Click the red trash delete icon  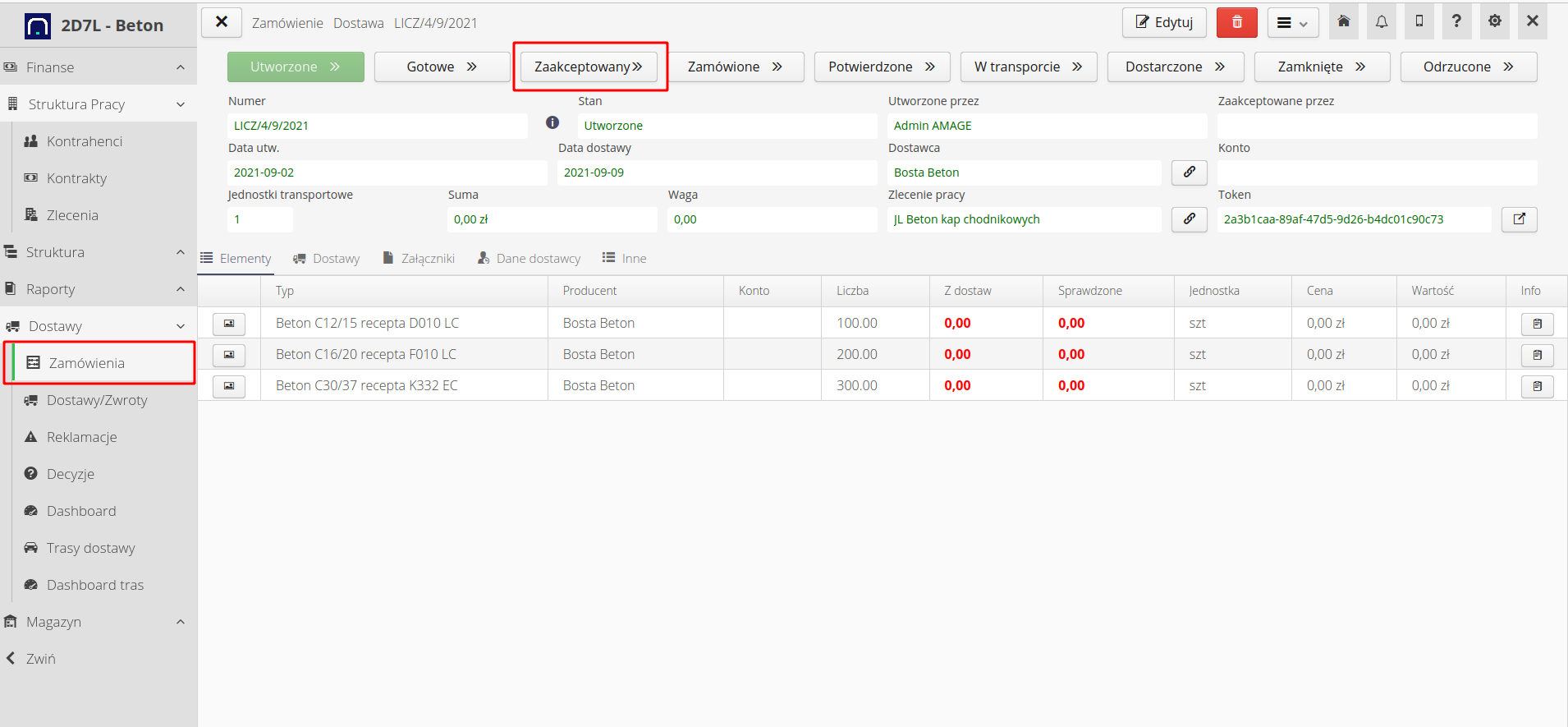pyautogui.click(x=1236, y=22)
